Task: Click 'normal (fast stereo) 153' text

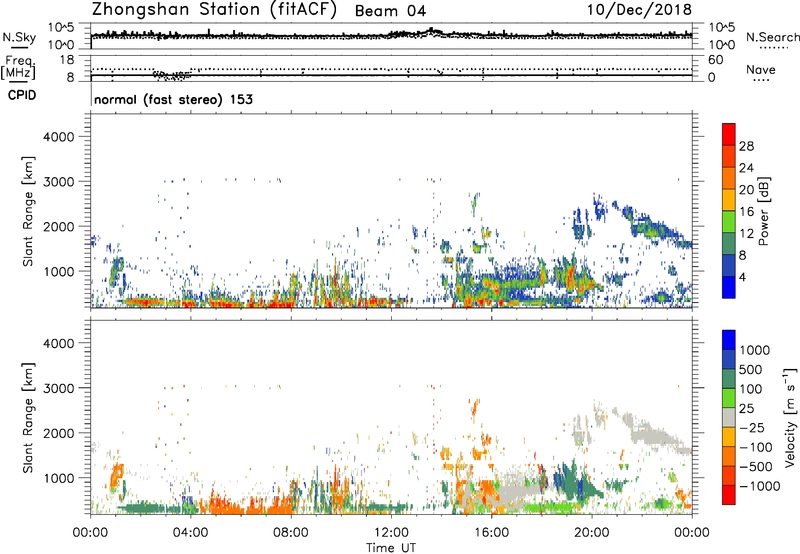Action: tap(173, 99)
